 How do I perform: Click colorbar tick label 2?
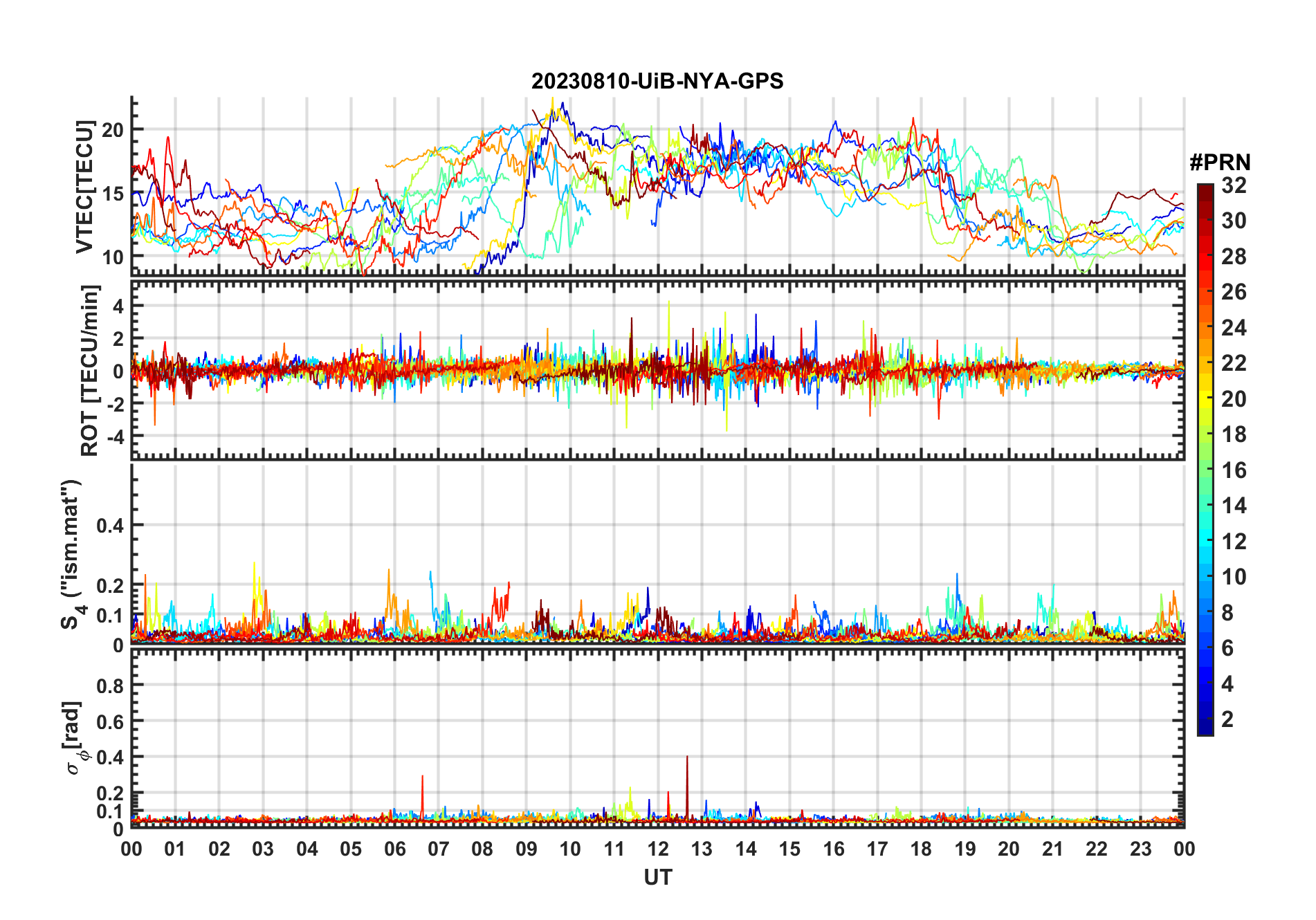click(1227, 719)
